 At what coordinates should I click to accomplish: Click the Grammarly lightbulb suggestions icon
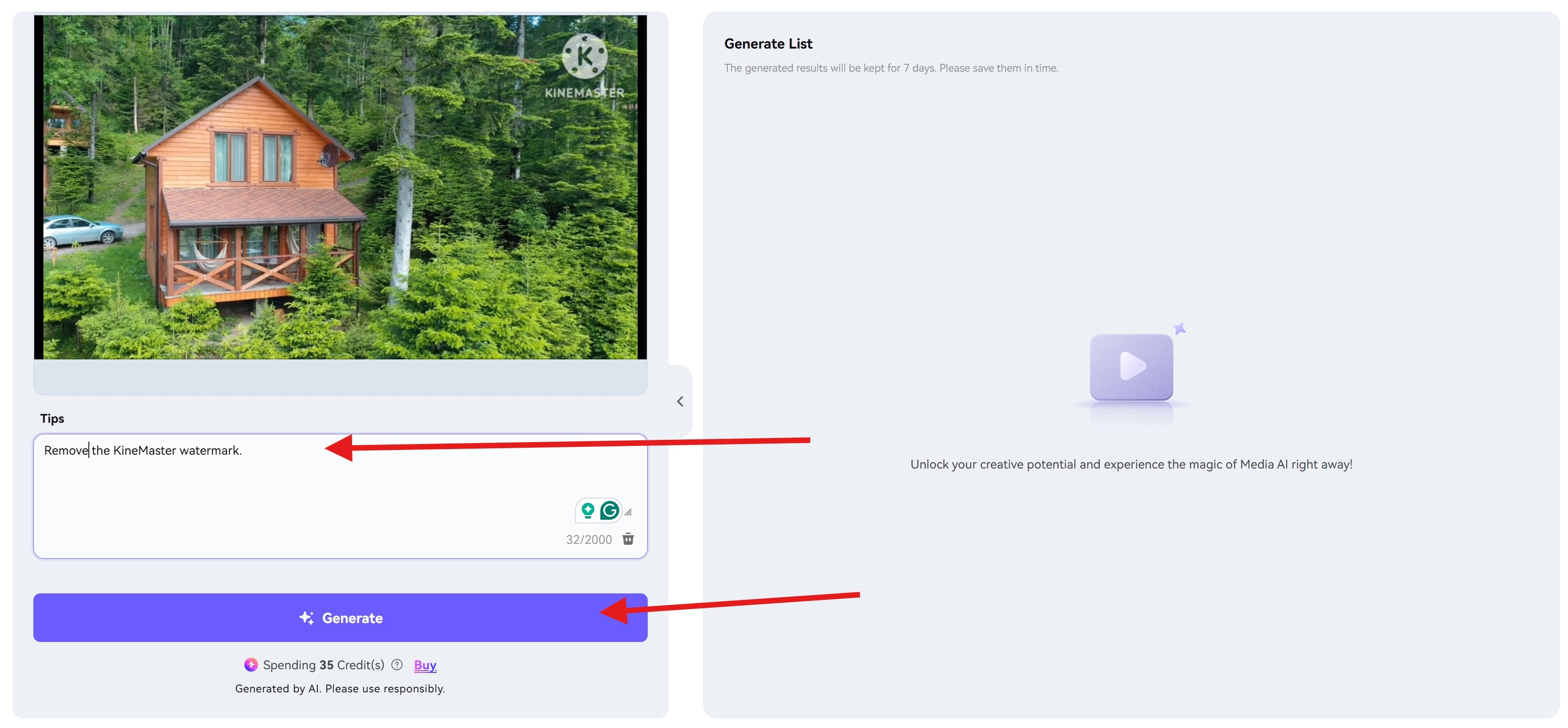click(x=588, y=510)
